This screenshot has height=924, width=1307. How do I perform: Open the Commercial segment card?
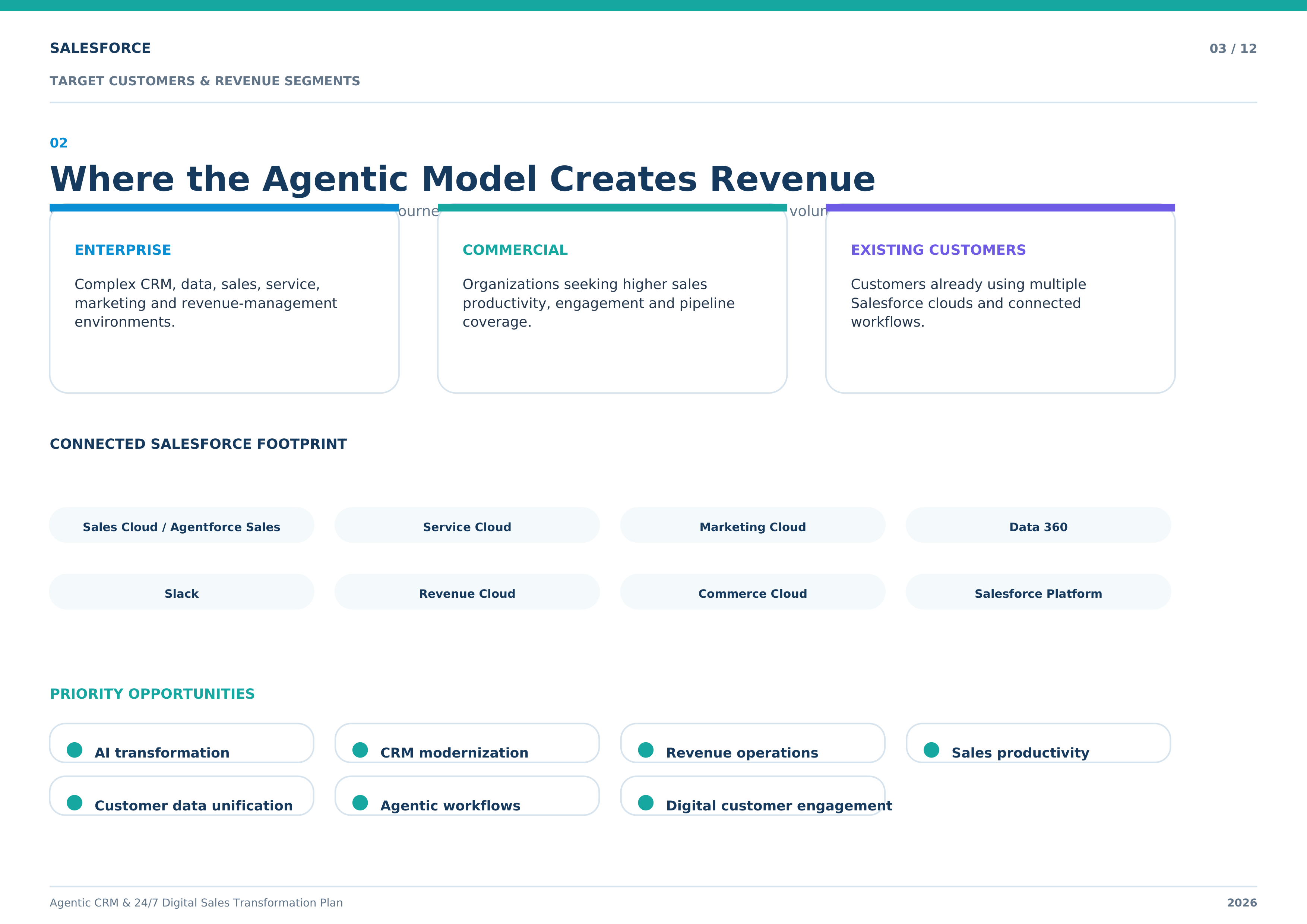click(612, 298)
